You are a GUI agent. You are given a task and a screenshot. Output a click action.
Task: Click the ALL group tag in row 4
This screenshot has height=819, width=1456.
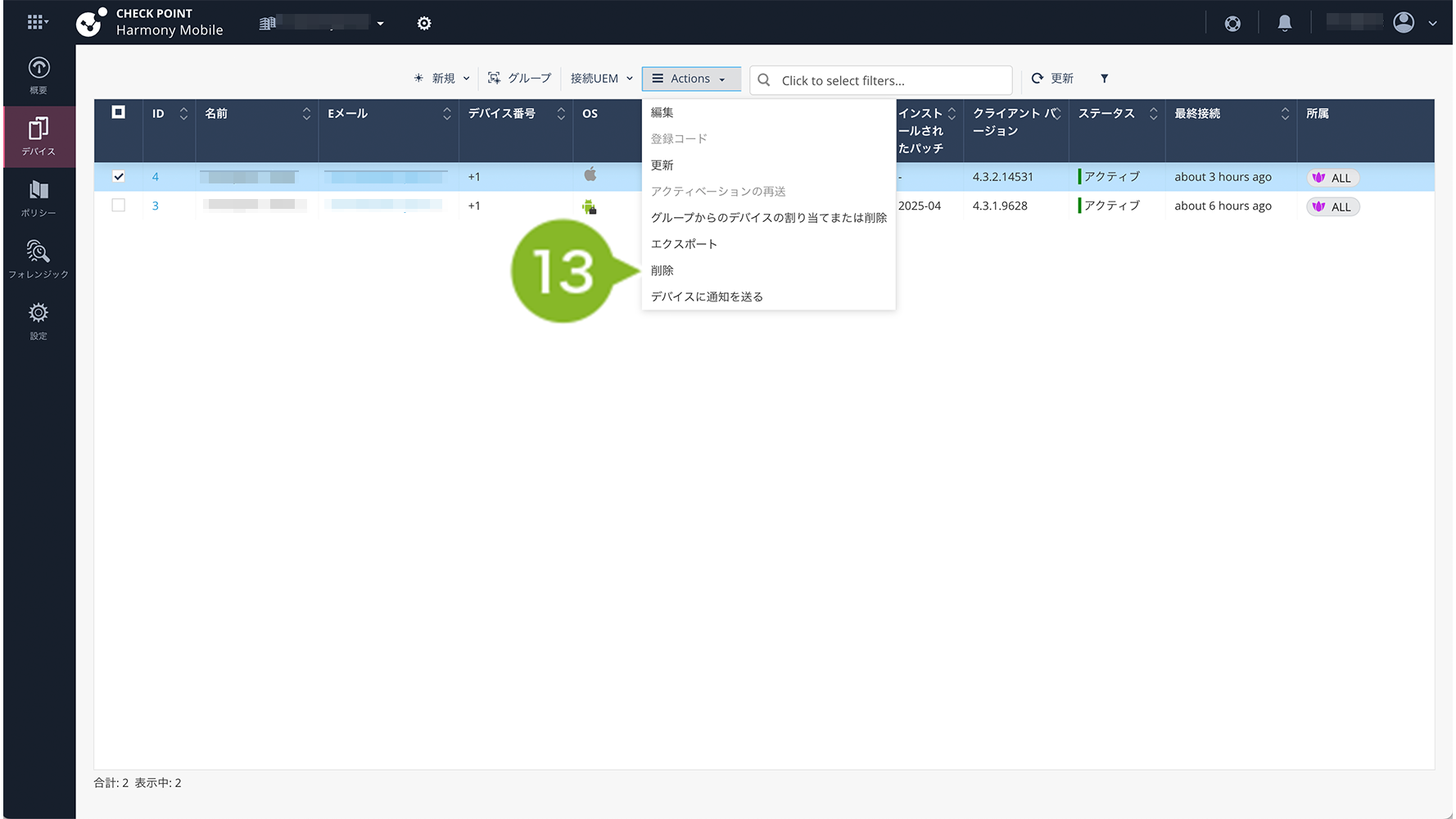click(x=1333, y=178)
